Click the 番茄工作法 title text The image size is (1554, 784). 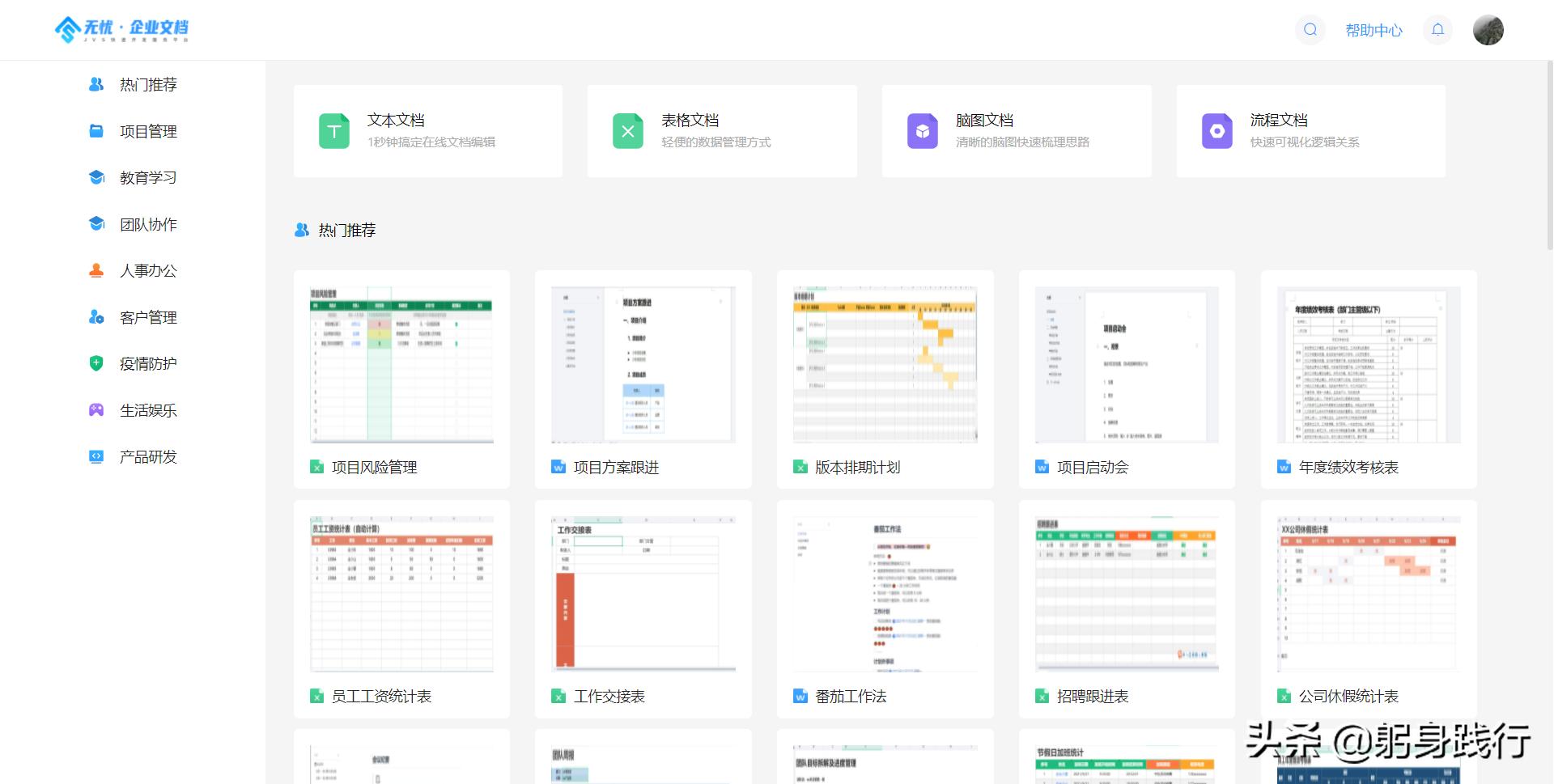(851, 696)
